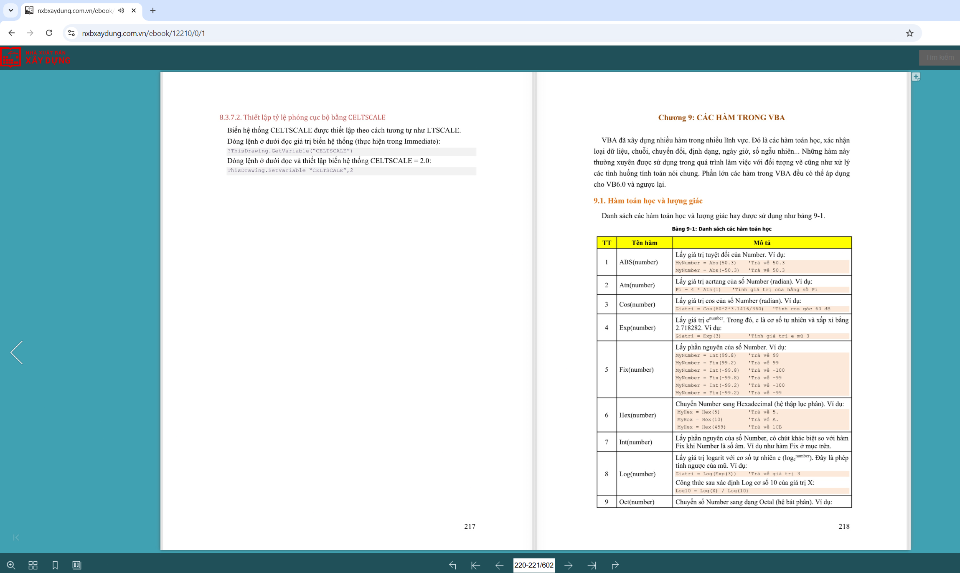Click the zoom magnifier icon in bottom toolbar
The width and height of the screenshot is (960, 573).
click(11, 565)
